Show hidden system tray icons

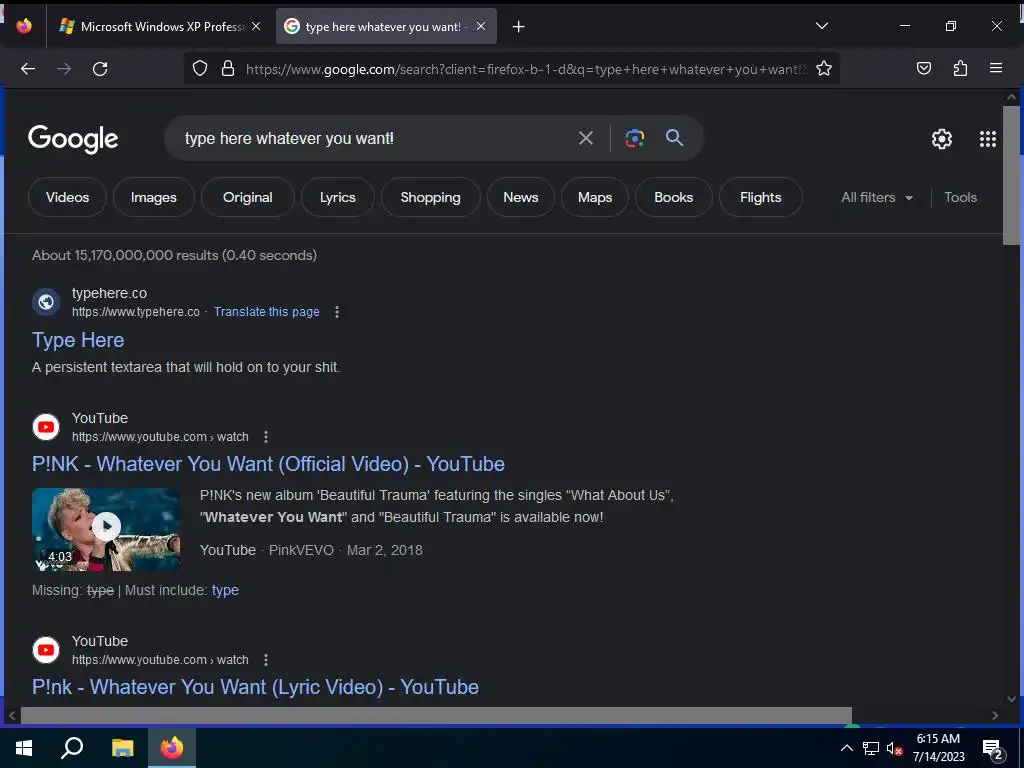click(846, 748)
